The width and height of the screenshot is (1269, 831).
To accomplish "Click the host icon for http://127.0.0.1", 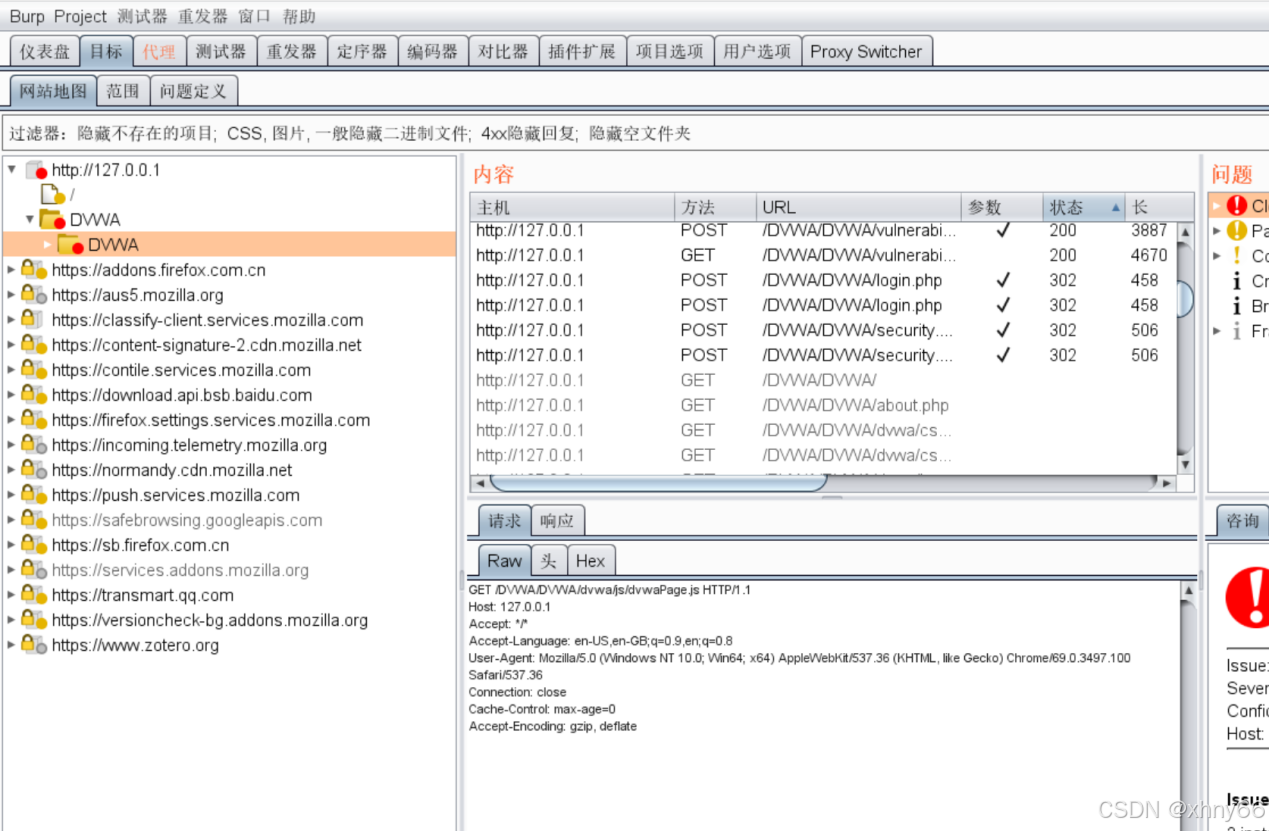I will pyautogui.click(x=36, y=170).
